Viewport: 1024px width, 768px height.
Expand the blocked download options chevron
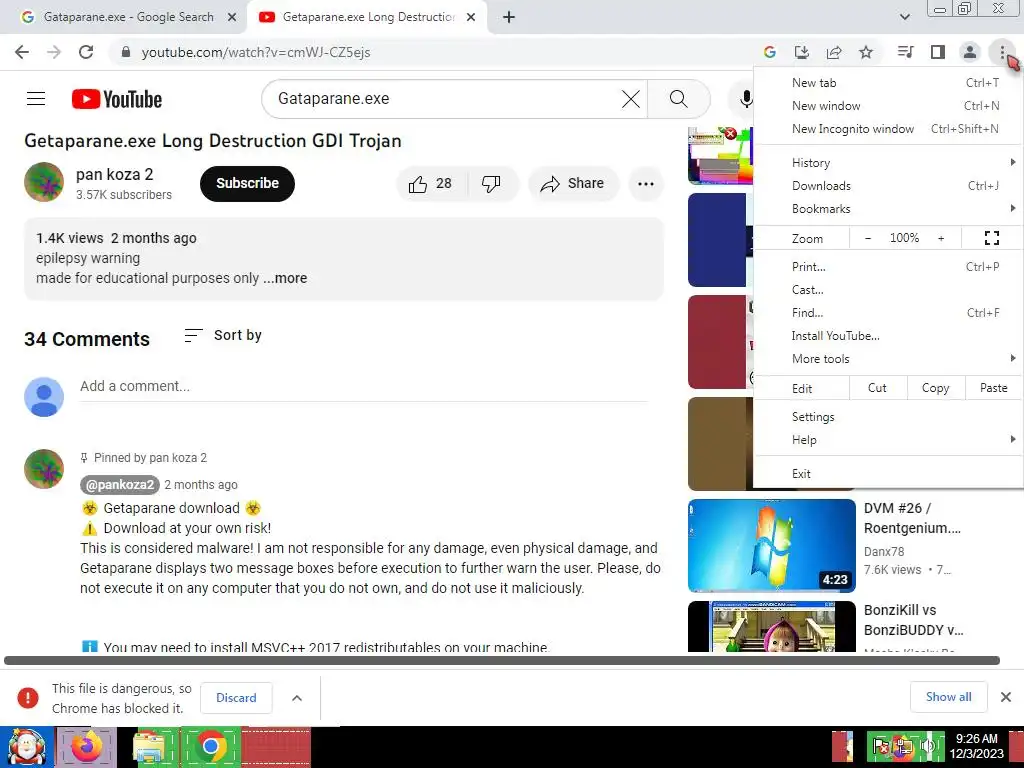296,698
